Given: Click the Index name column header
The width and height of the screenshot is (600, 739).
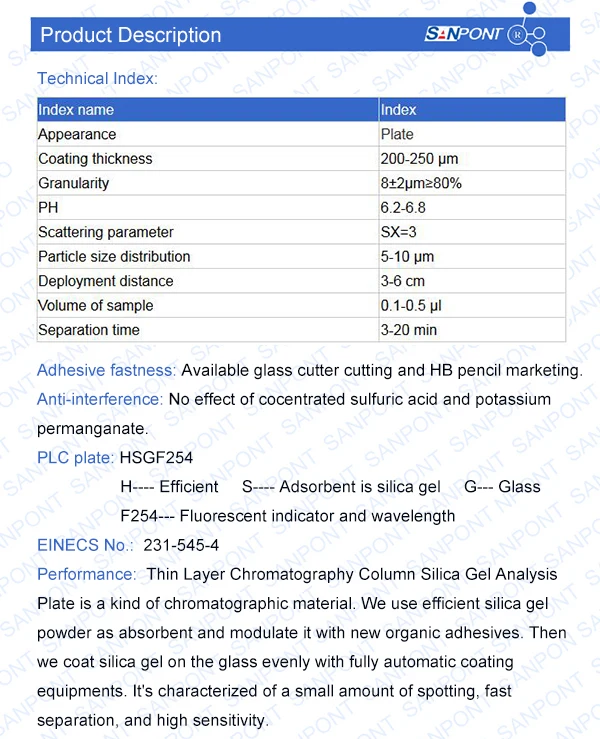Looking at the screenshot, I should pyautogui.click(x=76, y=110).
